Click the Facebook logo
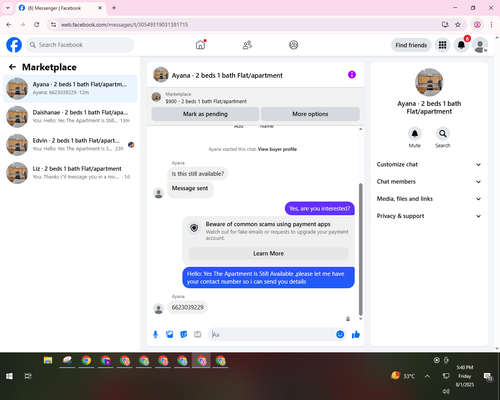Screen dimensions: 500x400 (14, 45)
